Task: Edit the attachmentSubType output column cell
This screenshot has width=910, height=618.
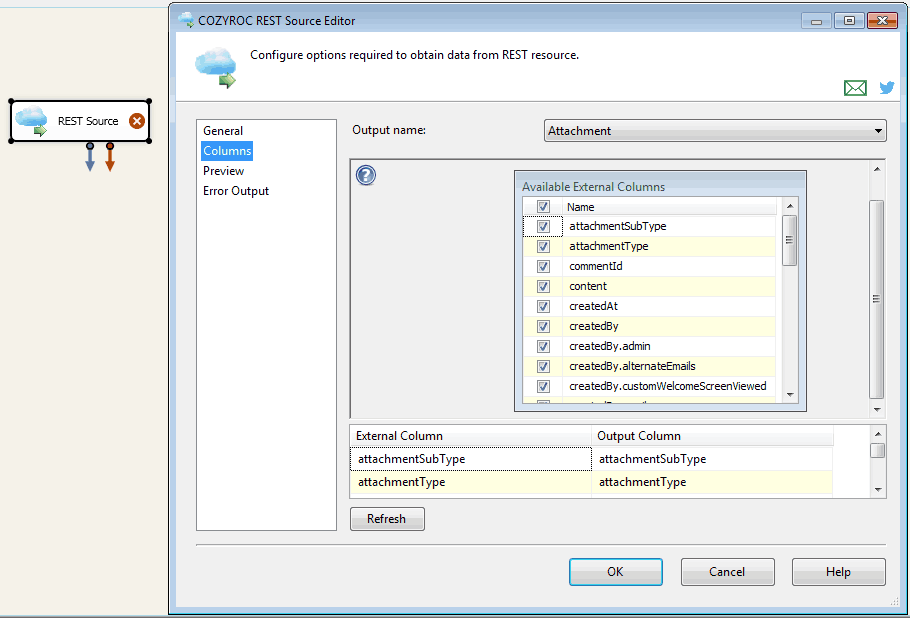Action: 712,459
